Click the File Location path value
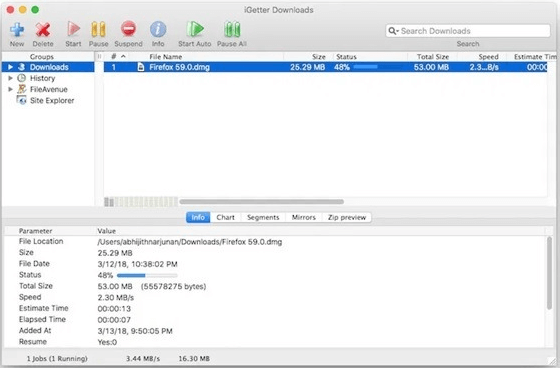The height and width of the screenshot is (368, 560). (190, 242)
